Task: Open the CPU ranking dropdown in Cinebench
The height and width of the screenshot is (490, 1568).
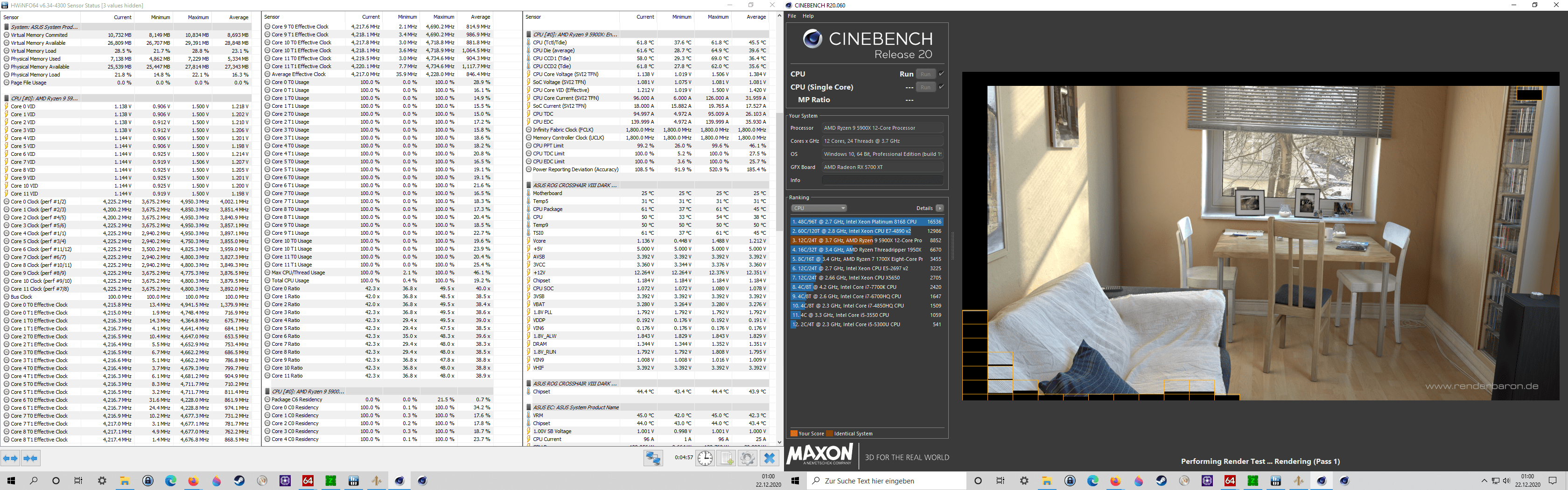Action: coord(819,208)
